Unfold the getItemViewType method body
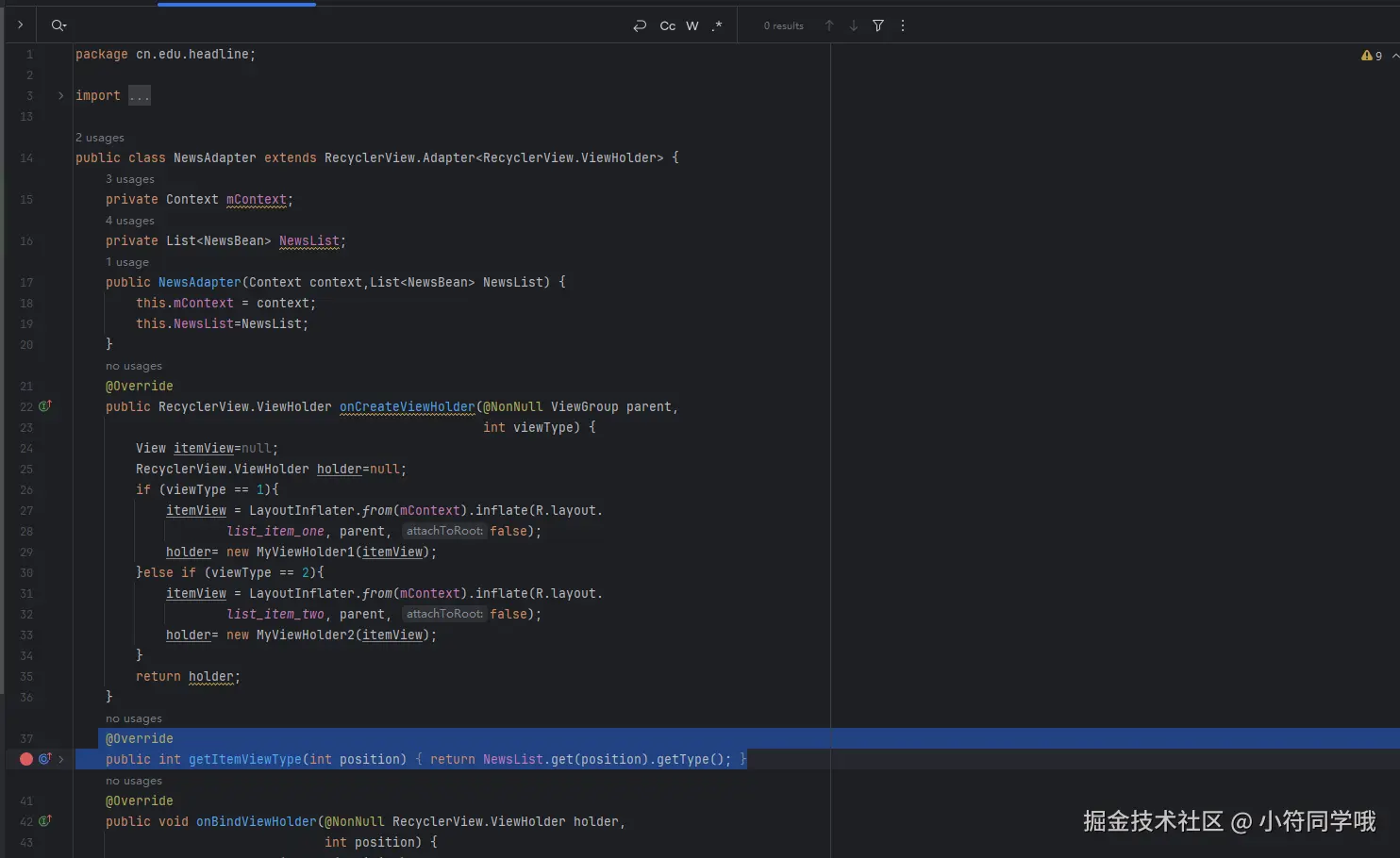The height and width of the screenshot is (858, 1400). coord(61,759)
